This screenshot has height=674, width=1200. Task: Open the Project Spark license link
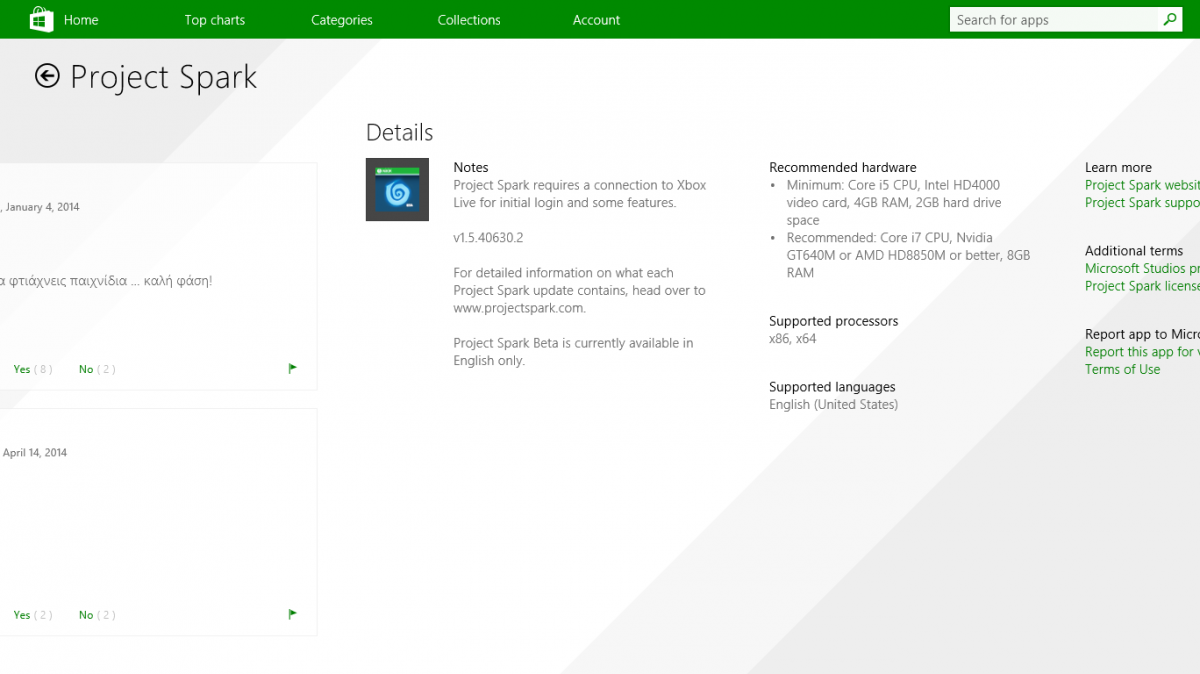1142,286
